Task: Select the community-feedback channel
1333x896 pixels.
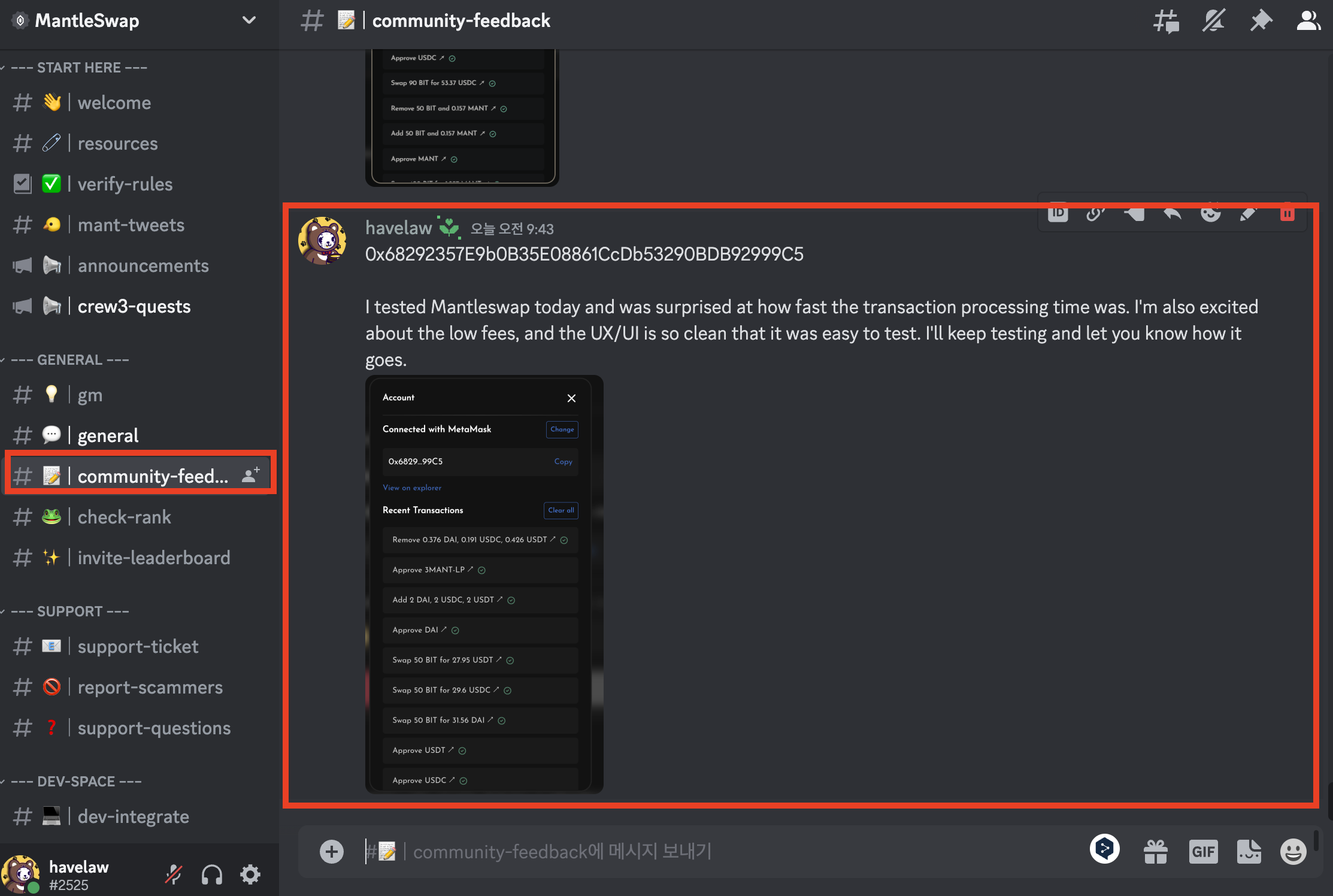Action: [x=139, y=476]
